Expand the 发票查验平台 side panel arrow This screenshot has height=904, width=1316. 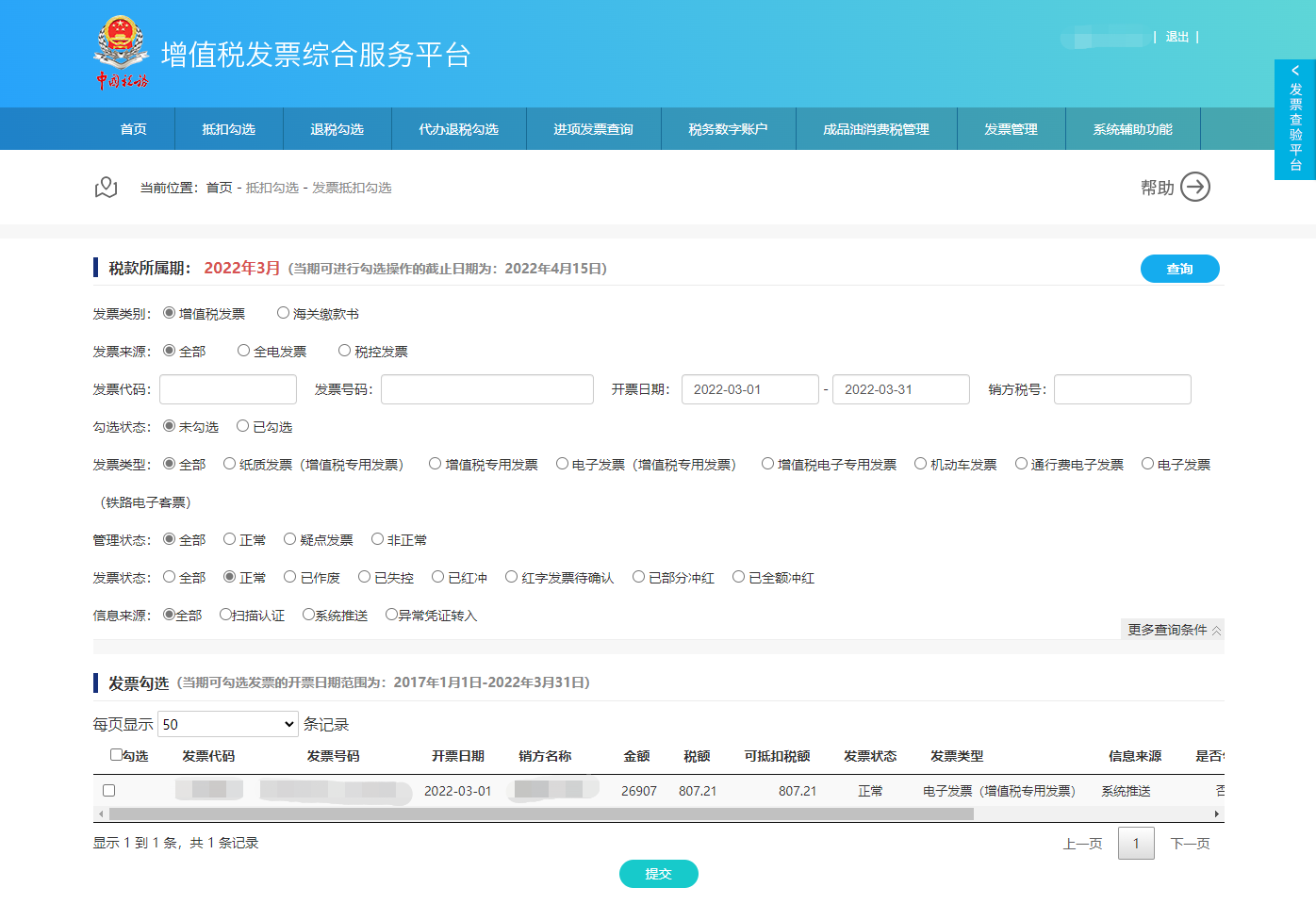pos(1295,71)
